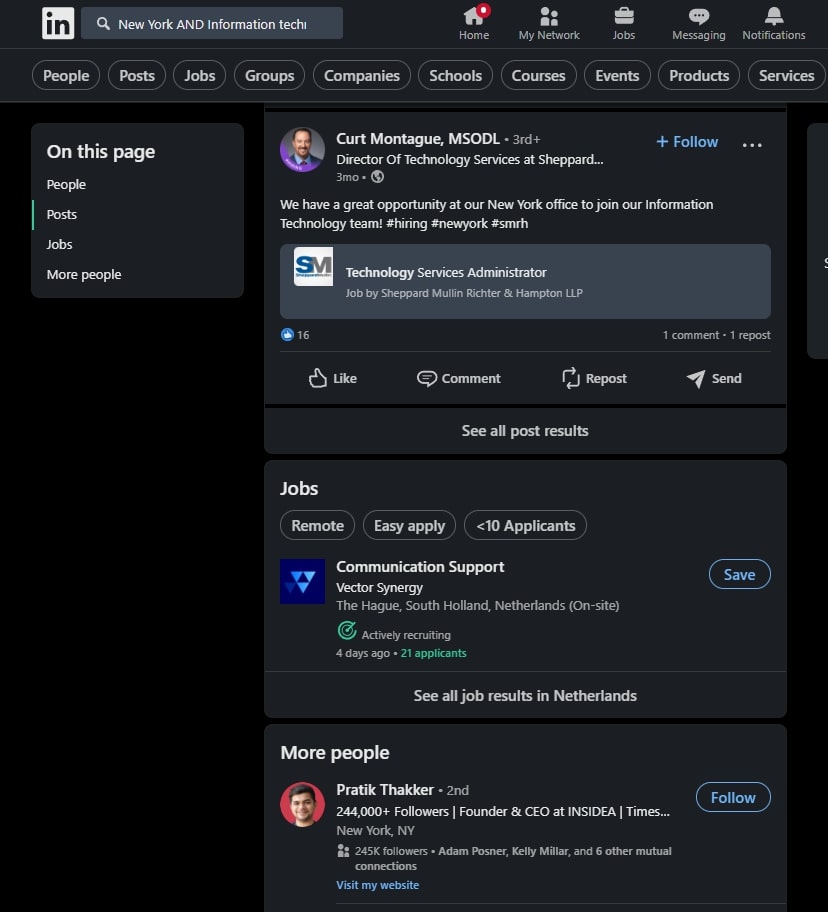828x912 pixels.
Task: Repost Curt Montague's post
Action: [x=594, y=378]
